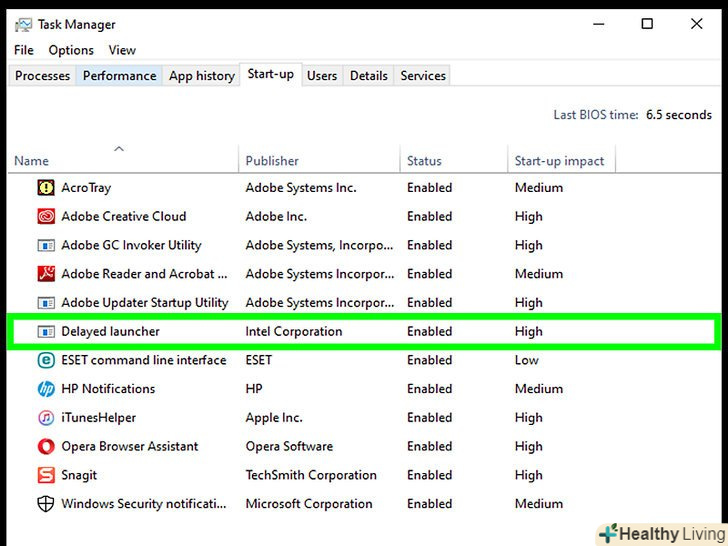Click the Snagit icon
728x546 pixels.
coord(46,475)
